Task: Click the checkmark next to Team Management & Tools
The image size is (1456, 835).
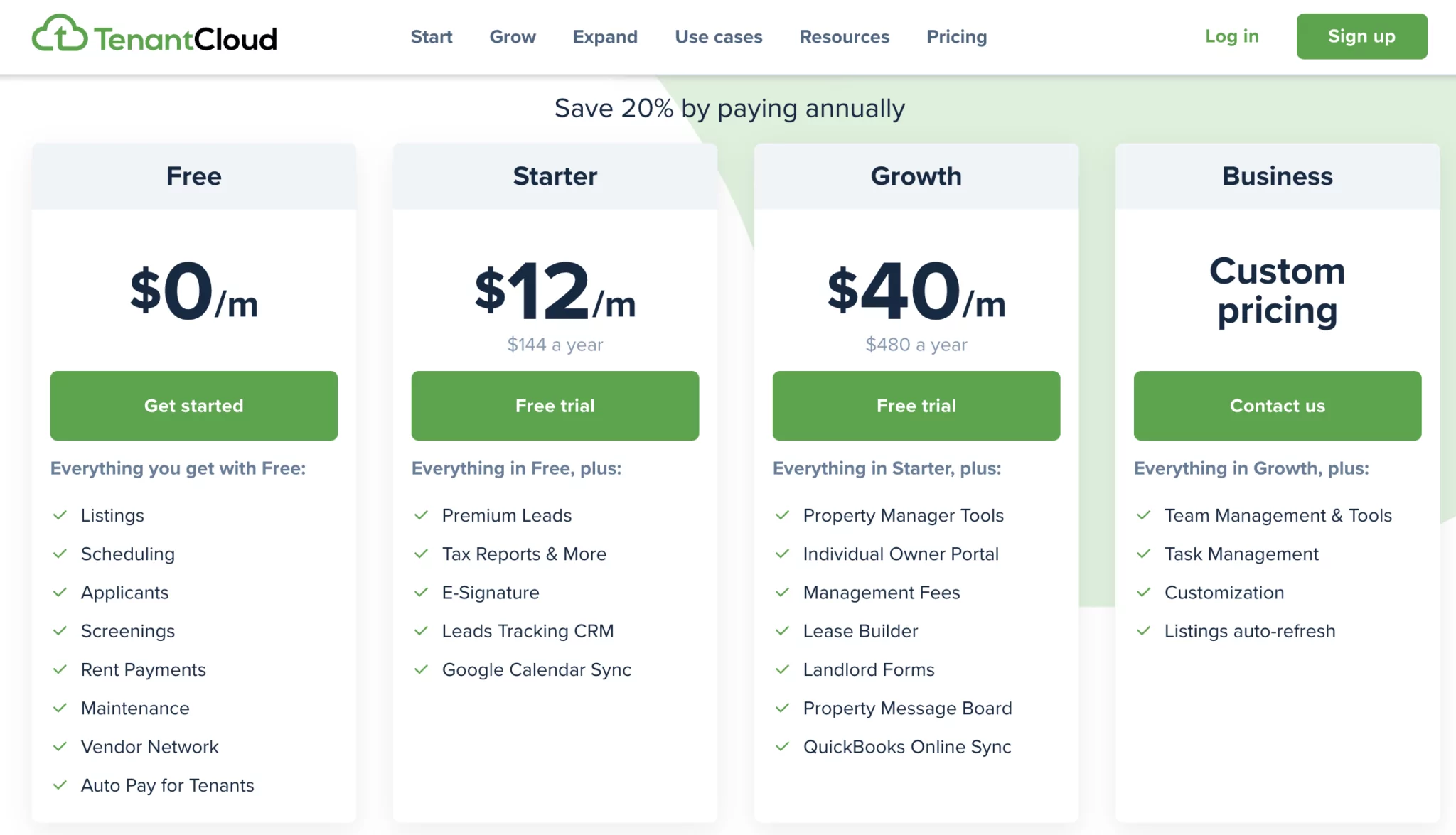Action: click(x=1144, y=515)
